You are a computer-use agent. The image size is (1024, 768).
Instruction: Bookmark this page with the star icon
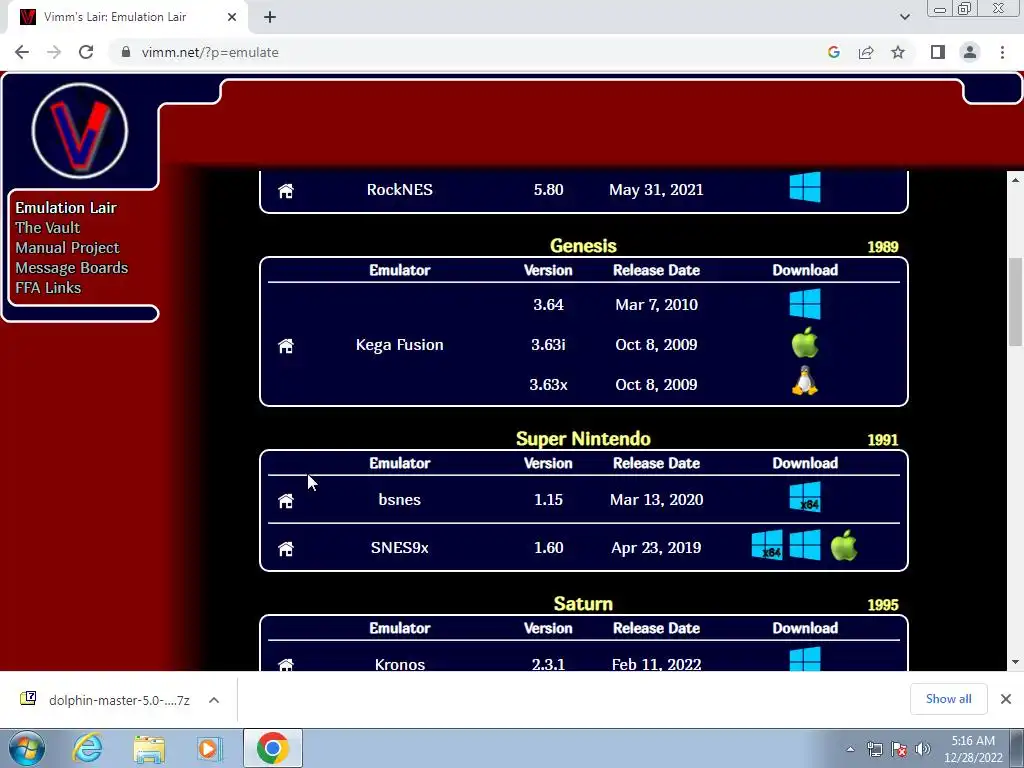pos(898,52)
